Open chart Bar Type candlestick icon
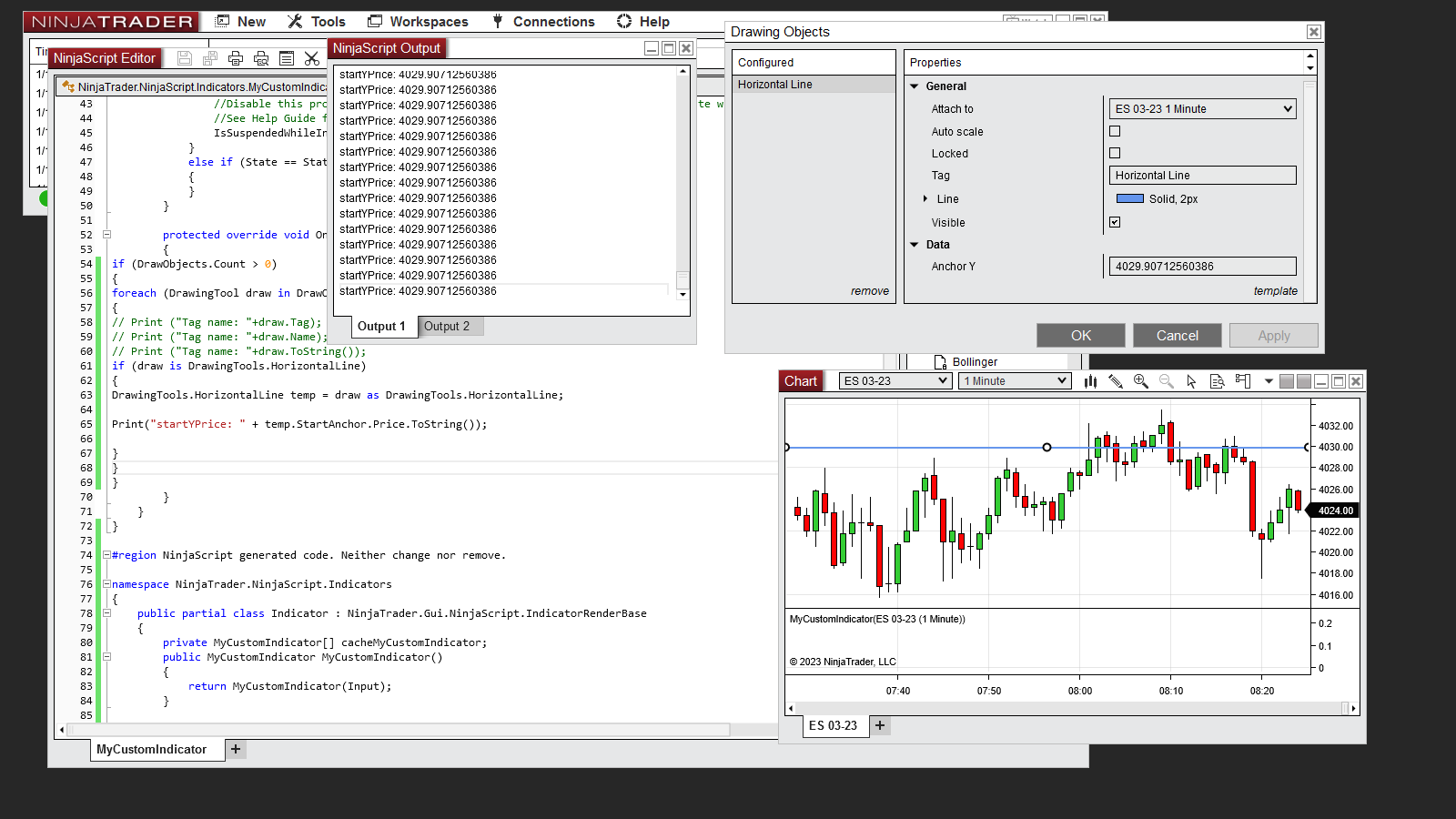1456x819 pixels. [1090, 381]
